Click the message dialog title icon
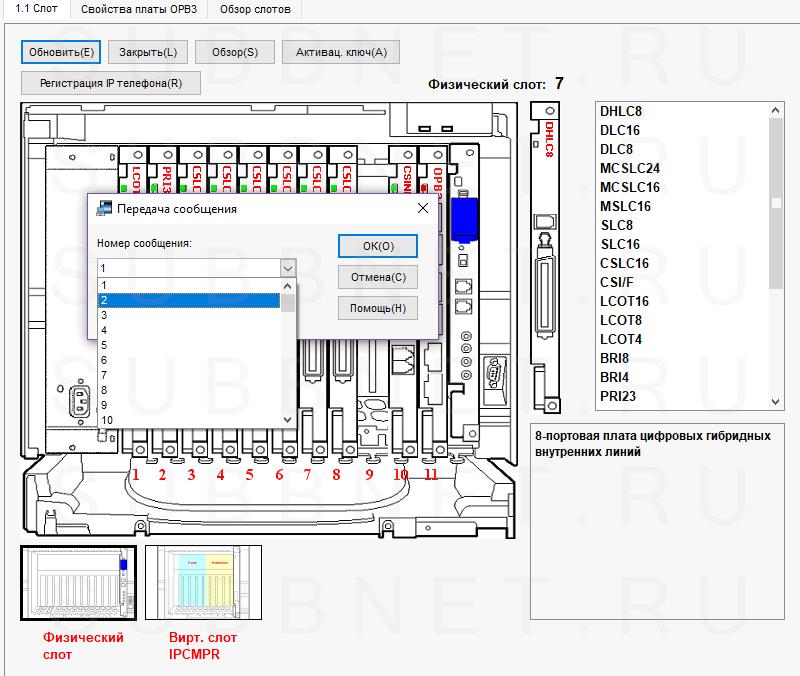The width and height of the screenshot is (800, 676). coord(104,209)
